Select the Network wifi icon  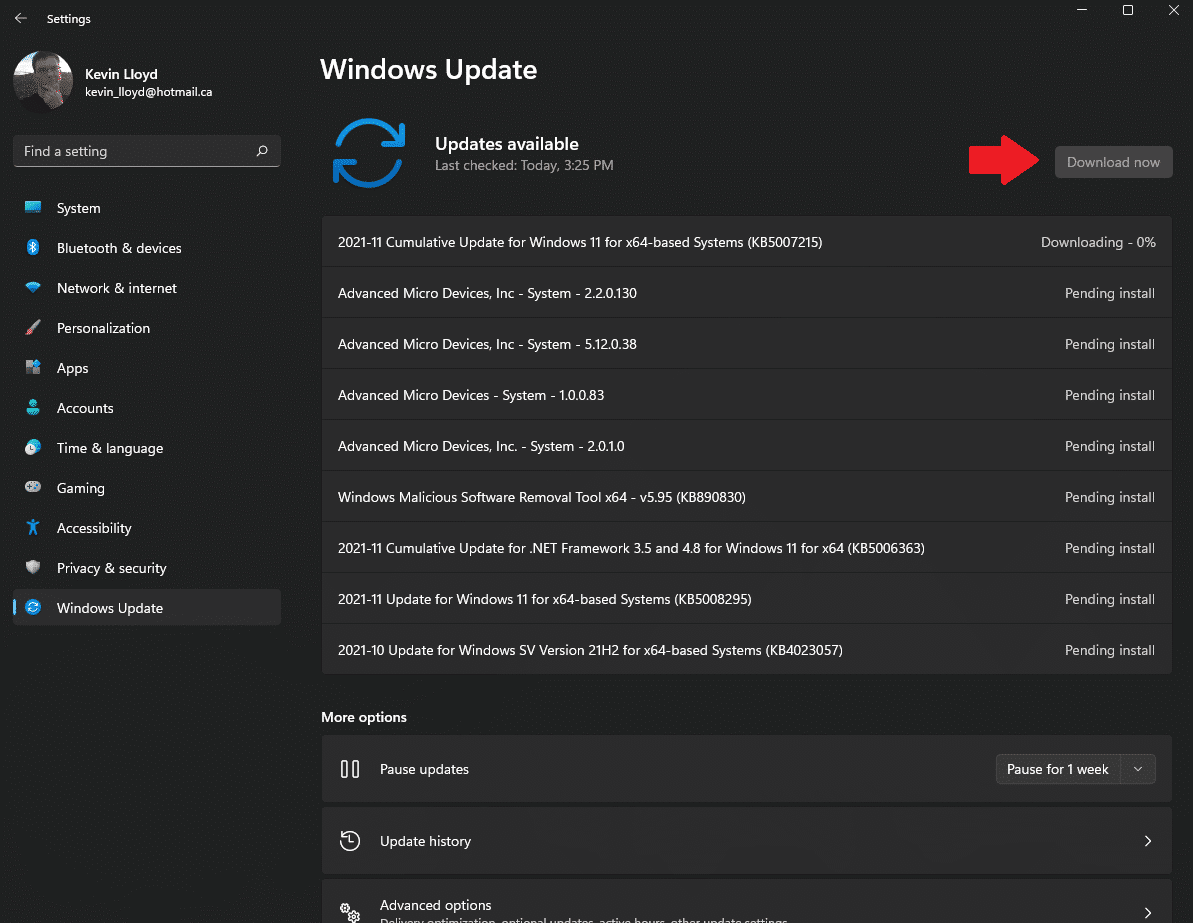pos(33,288)
